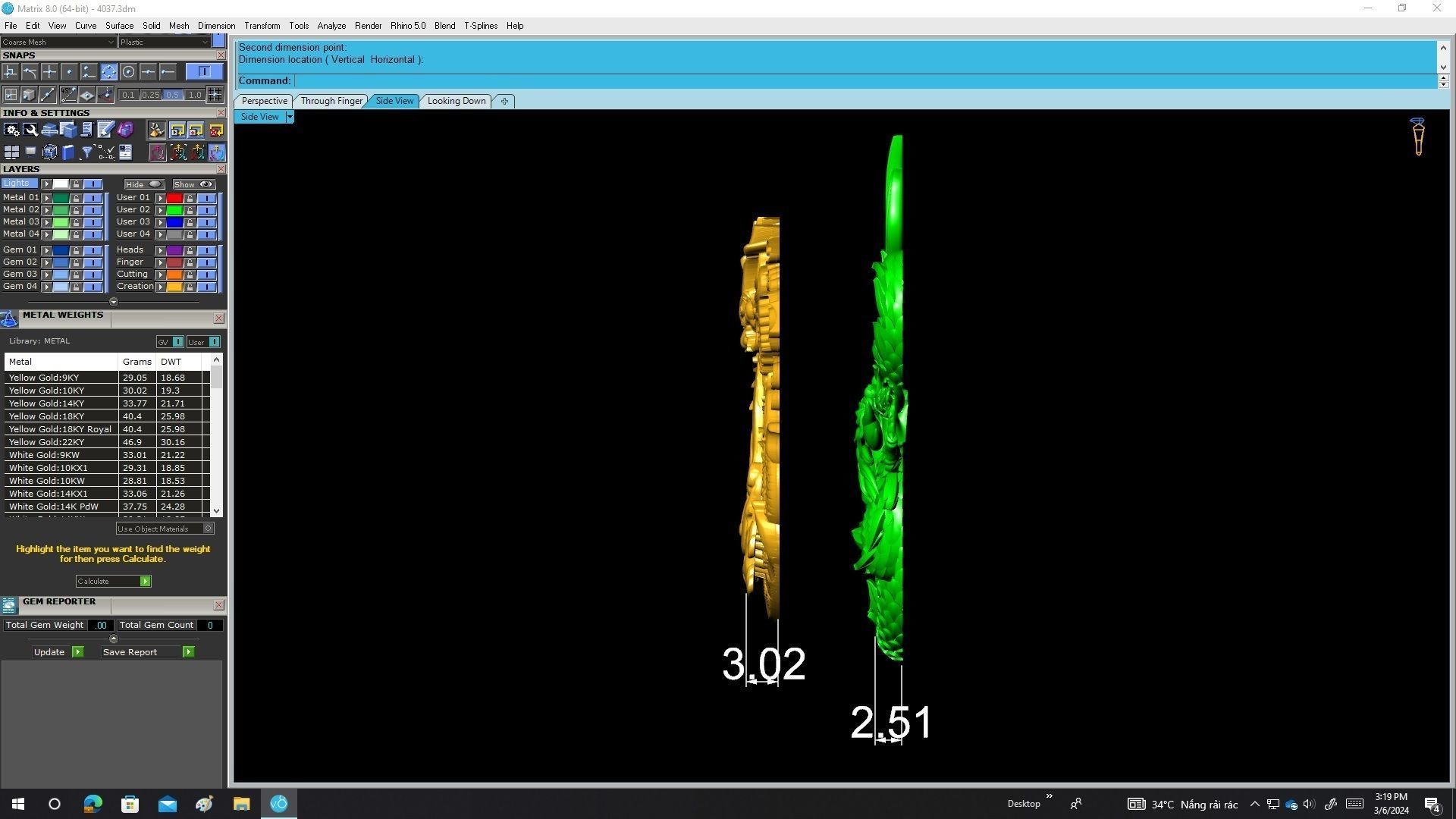
Task: Click the User 01 red color swatch
Action: click(x=174, y=198)
